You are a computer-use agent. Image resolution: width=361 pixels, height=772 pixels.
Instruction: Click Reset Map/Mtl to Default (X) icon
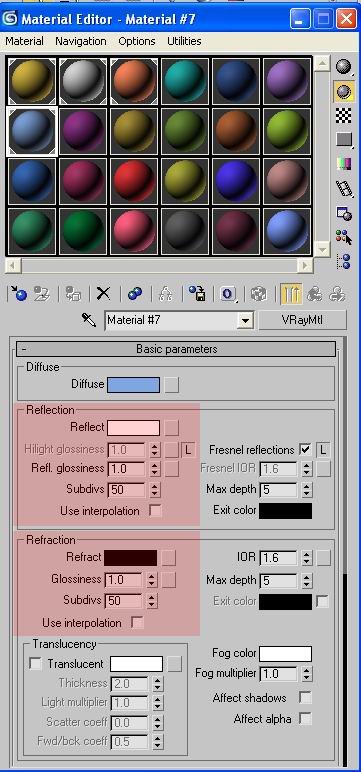[103, 294]
